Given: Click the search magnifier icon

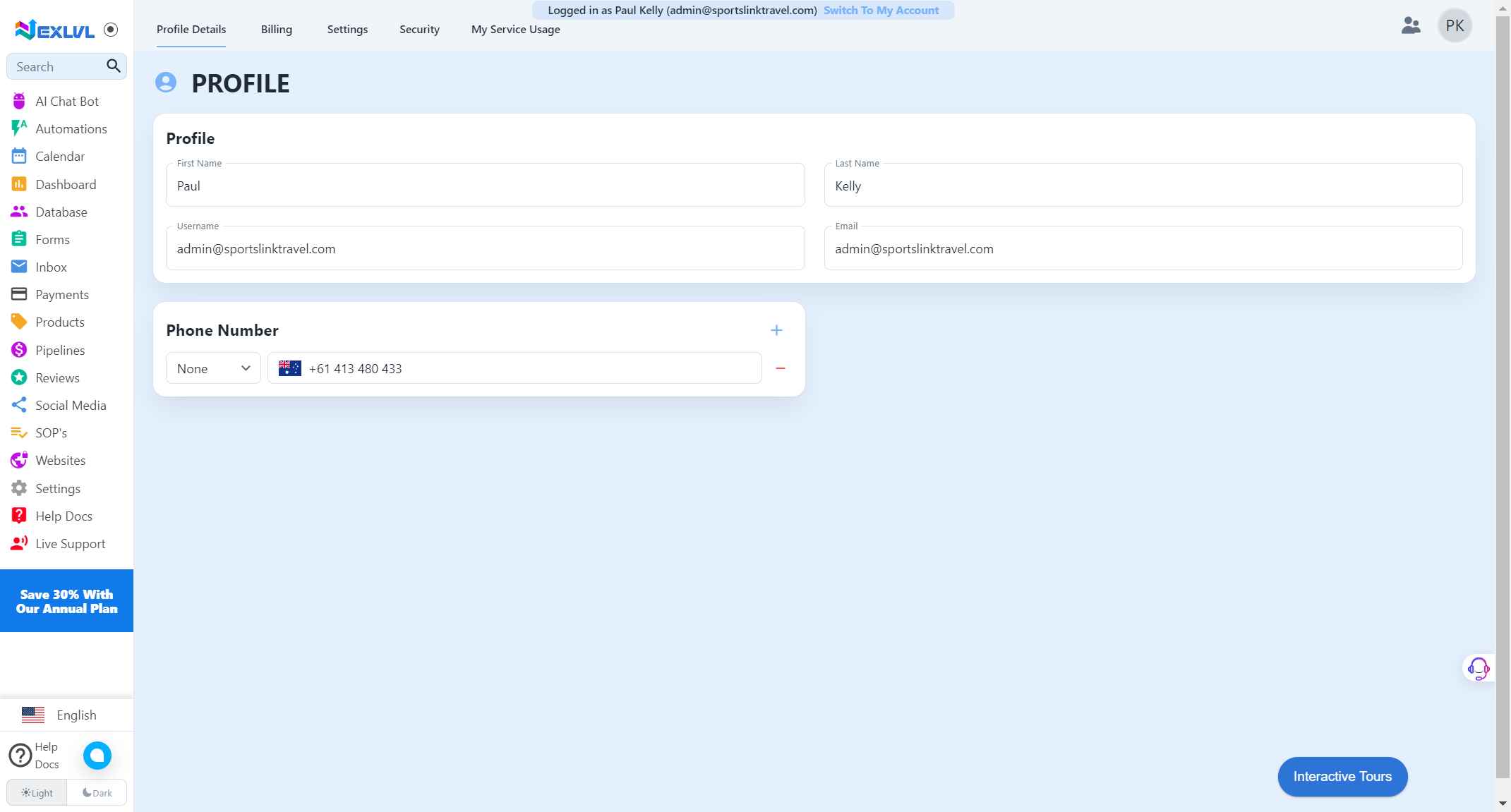Looking at the screenshot, I should tap(113, 66).
